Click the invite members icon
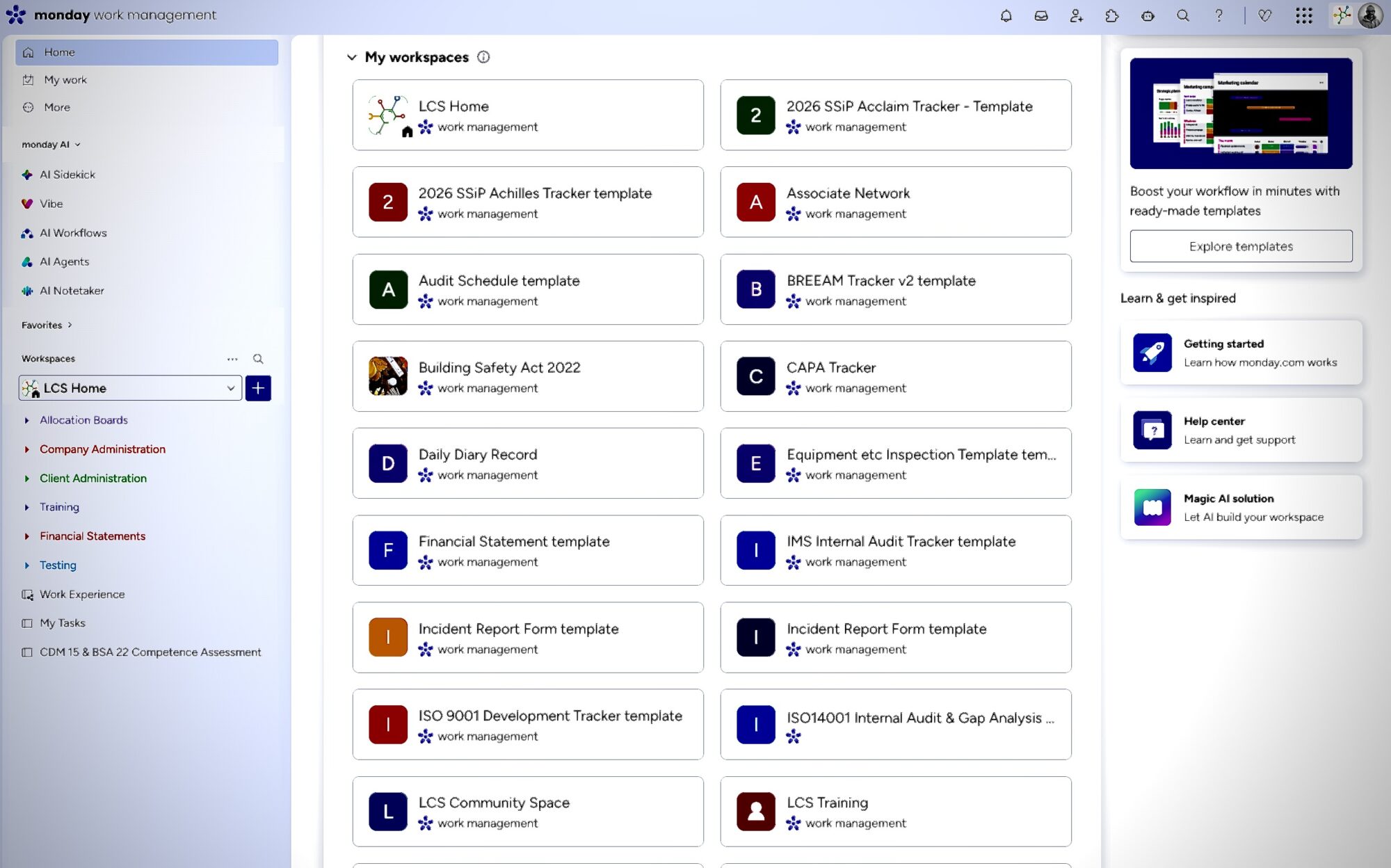The width and height of the screenshot is (1391, 868). point(1076,15)
